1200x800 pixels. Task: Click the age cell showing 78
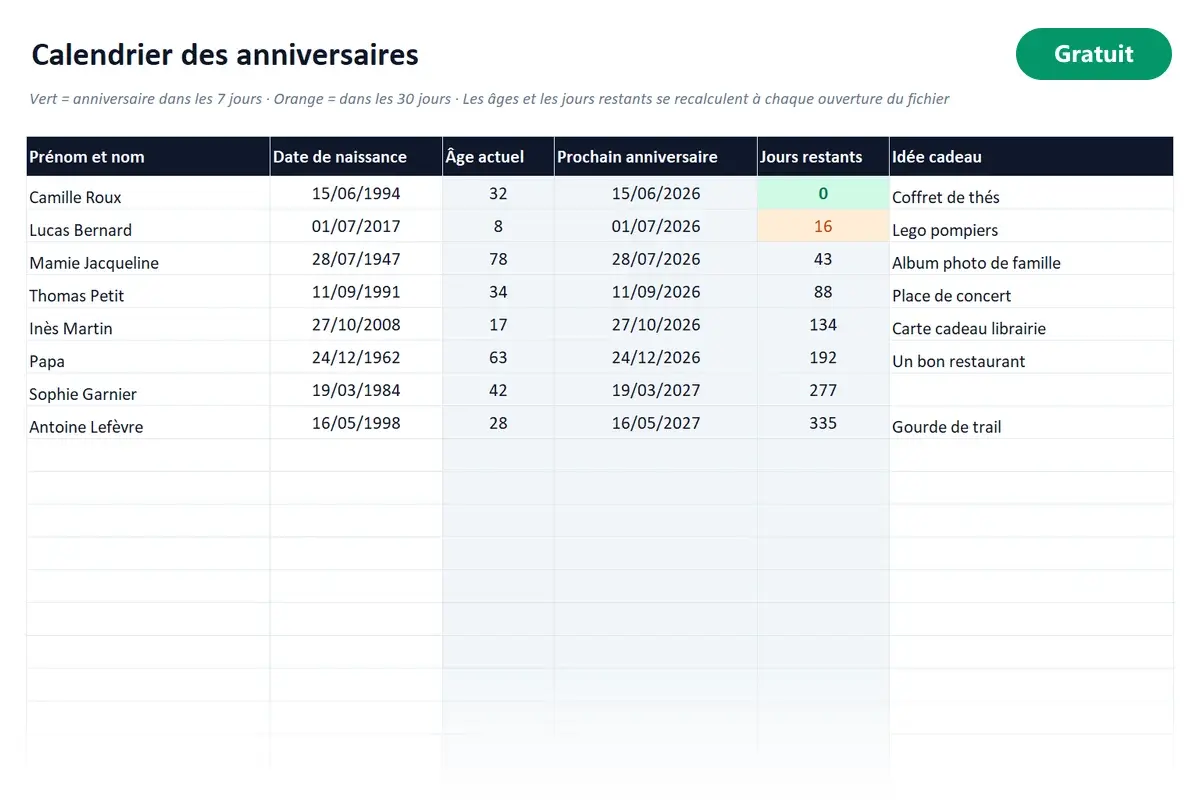498,260
